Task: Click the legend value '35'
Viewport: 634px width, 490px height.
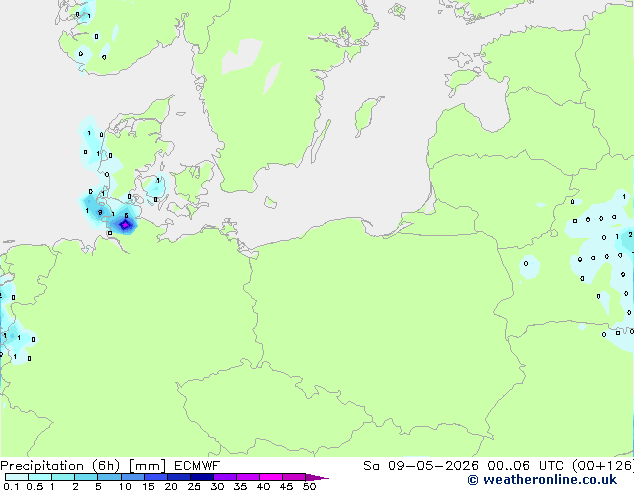Action: click(x=240, y=486)
